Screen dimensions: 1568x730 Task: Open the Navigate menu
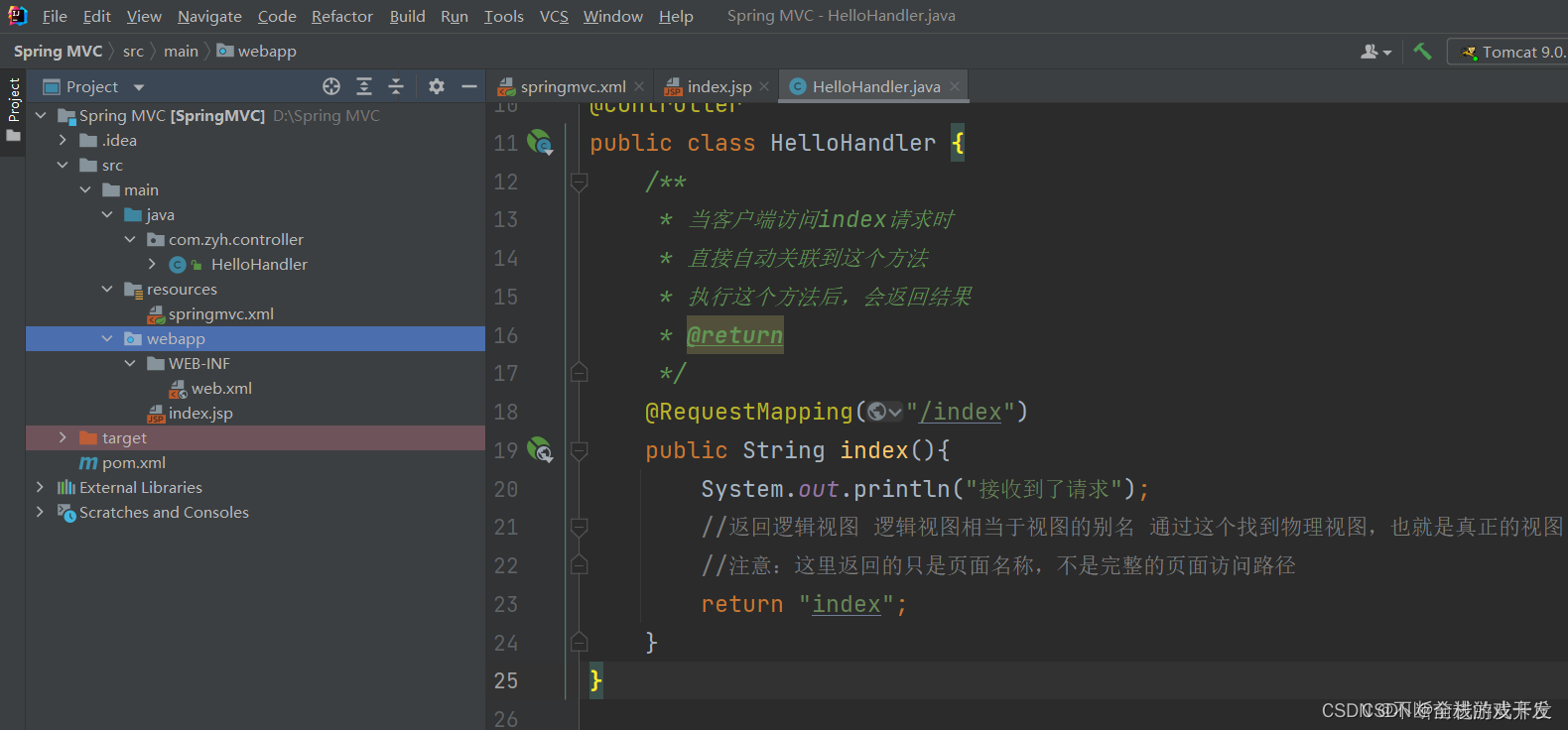tap(209, 17)
